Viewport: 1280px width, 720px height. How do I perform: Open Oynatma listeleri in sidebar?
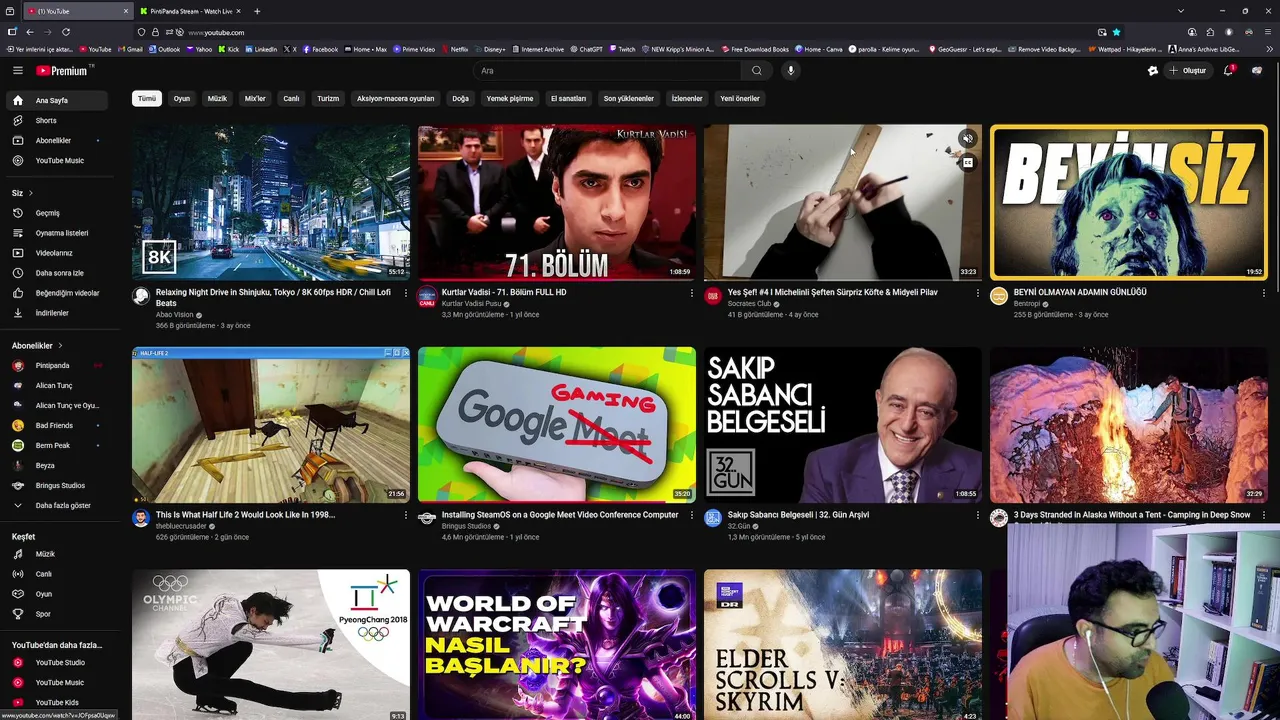(57, 233)
